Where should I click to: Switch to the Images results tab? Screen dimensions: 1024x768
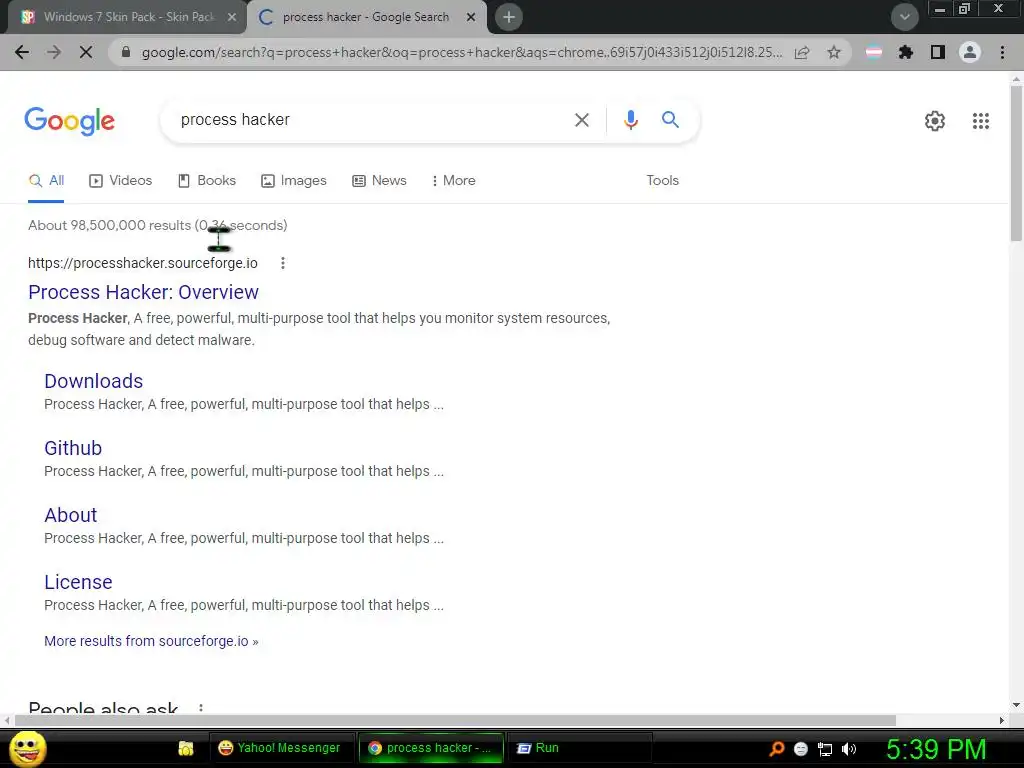tap(294, 181)
